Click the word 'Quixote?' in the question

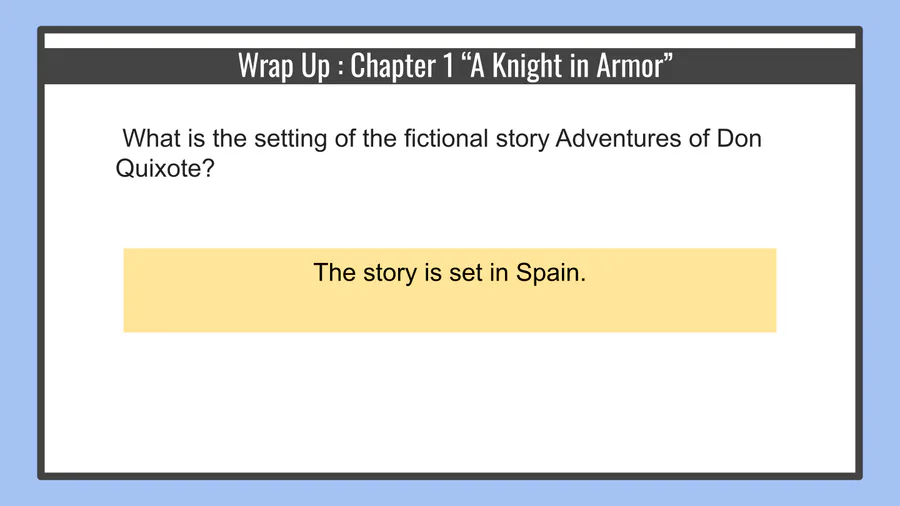tap(166, 168)
